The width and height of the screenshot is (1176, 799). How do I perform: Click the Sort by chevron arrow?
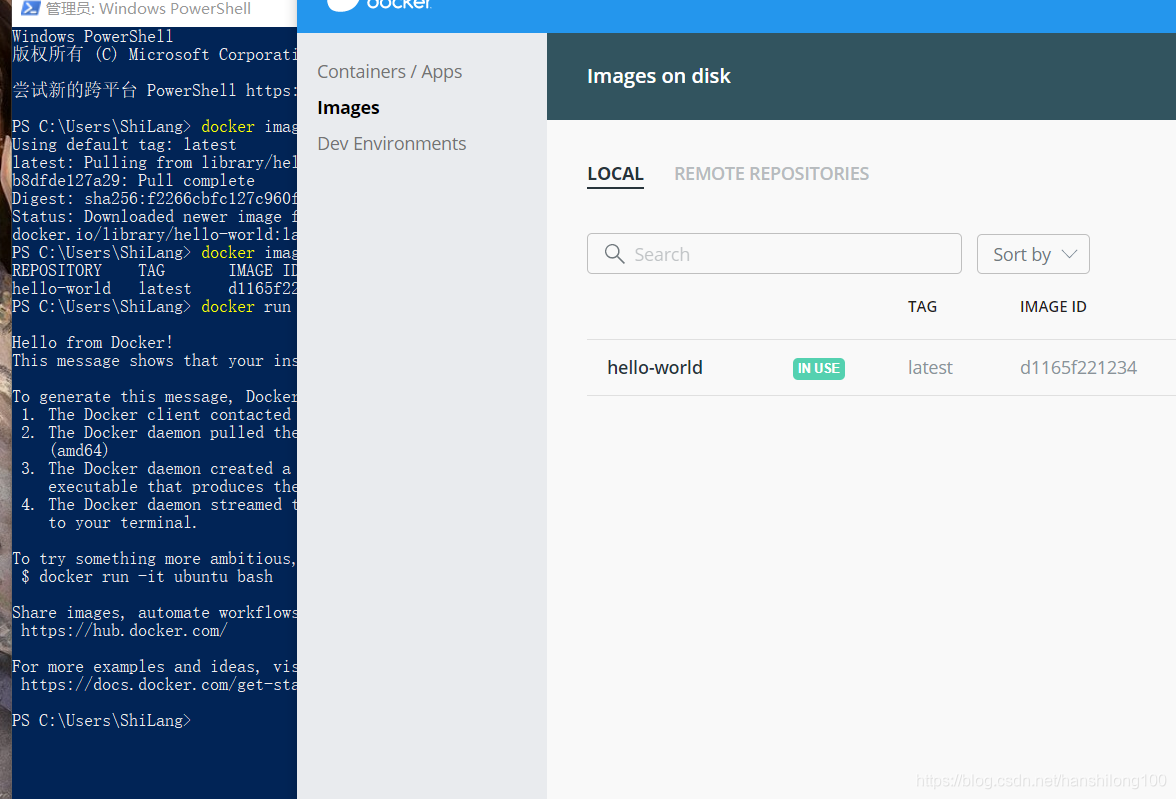[1070, 254]
